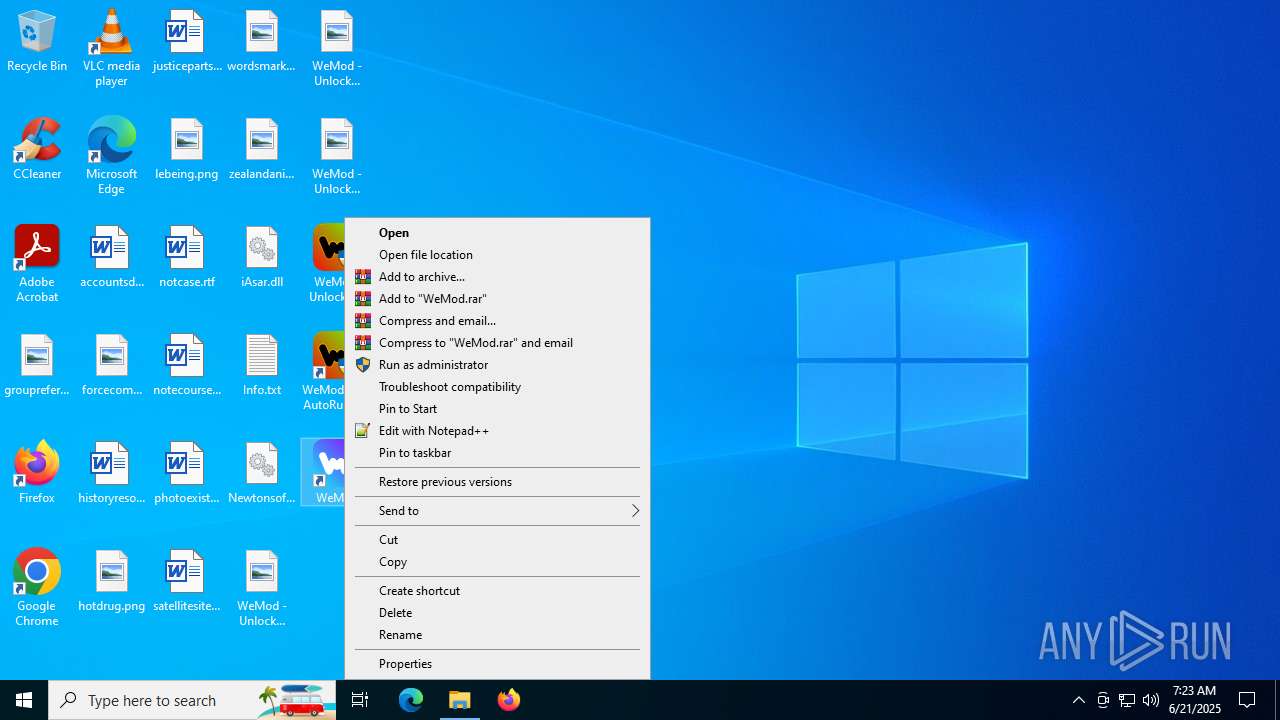This screenshot has width=1280, height=720.
Task: Open File Explorer from the taskbar
Action: pos(460,700)
